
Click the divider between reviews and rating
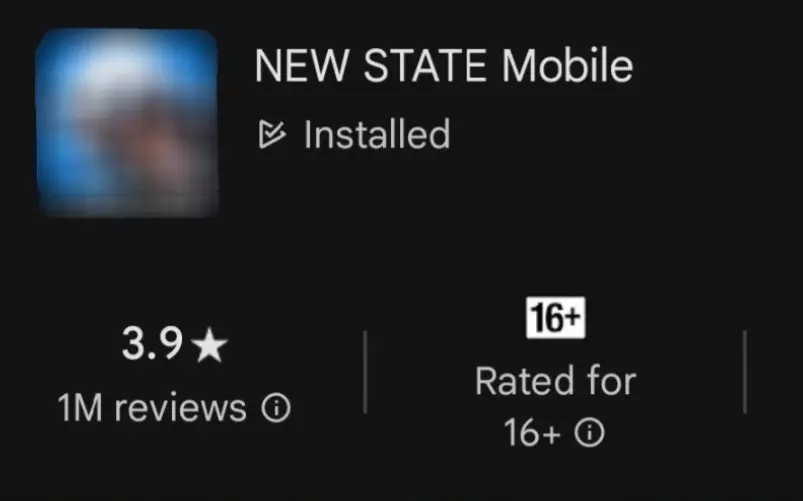pos(365,372)
